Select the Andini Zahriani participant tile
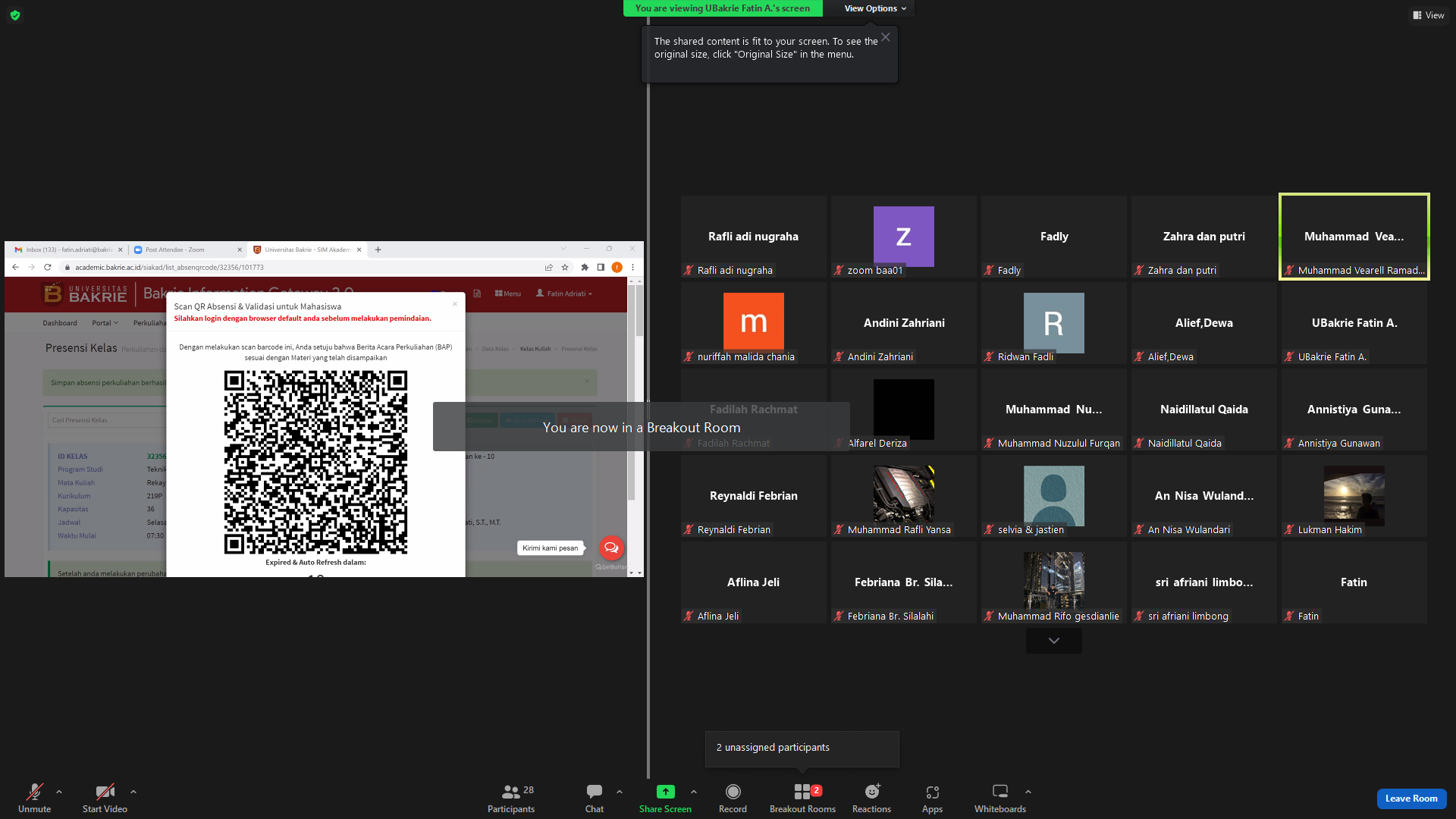 tap(904, 323)
